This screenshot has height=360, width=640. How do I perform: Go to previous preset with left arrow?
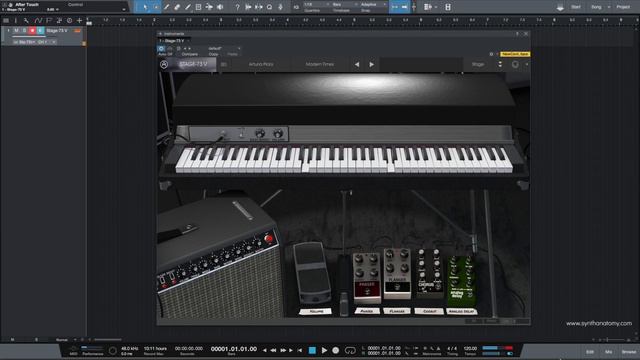(x=357, y=64)
